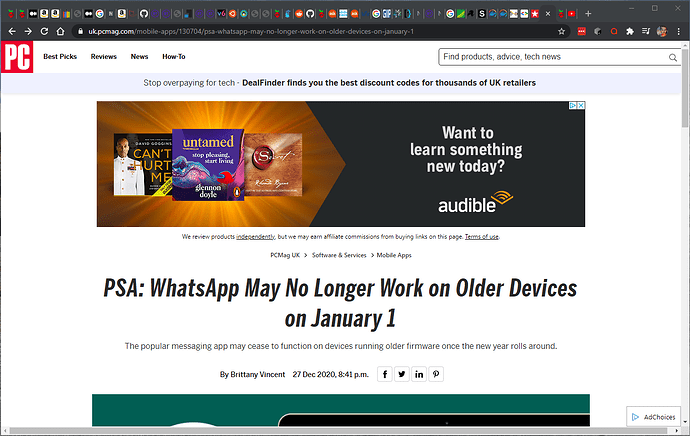The image size is (690, 436).
Task: Open the Extensions puzzle-piece menu
Action: (x=630, y=31)
